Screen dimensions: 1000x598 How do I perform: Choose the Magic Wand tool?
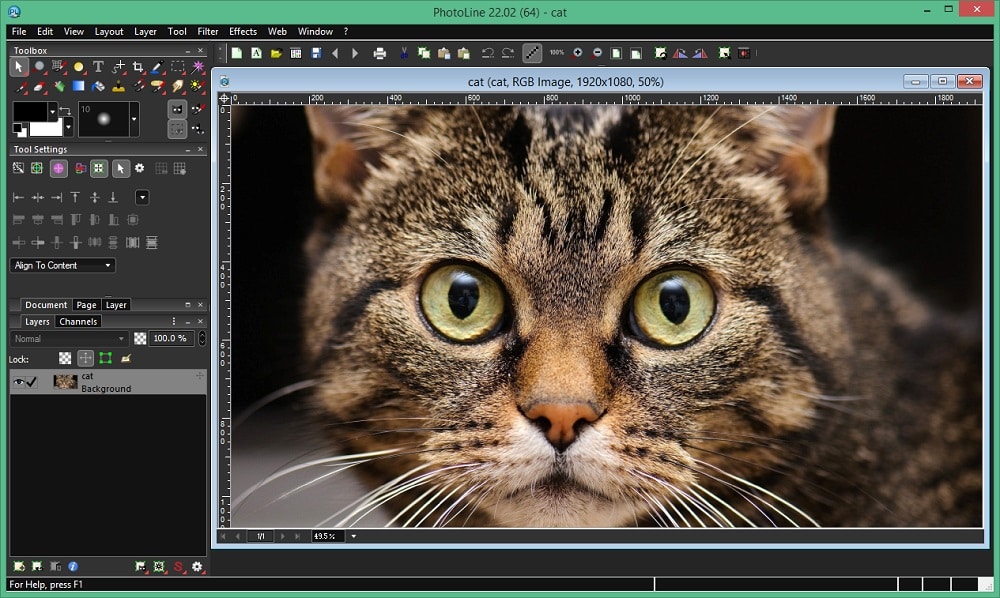[x=198, y=67]
